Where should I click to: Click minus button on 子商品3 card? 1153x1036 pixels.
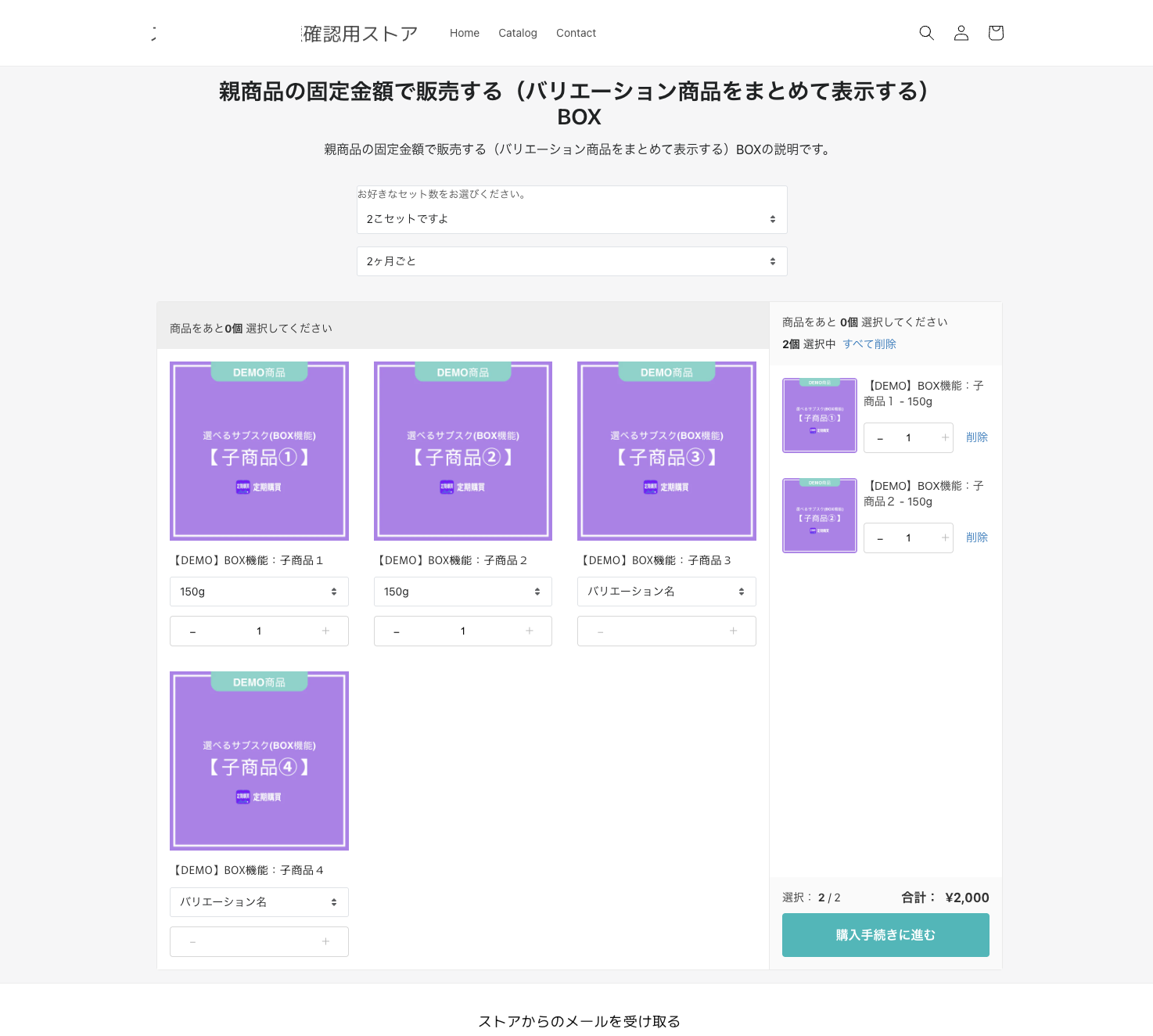pyautogui.click(x=601, y=631)
